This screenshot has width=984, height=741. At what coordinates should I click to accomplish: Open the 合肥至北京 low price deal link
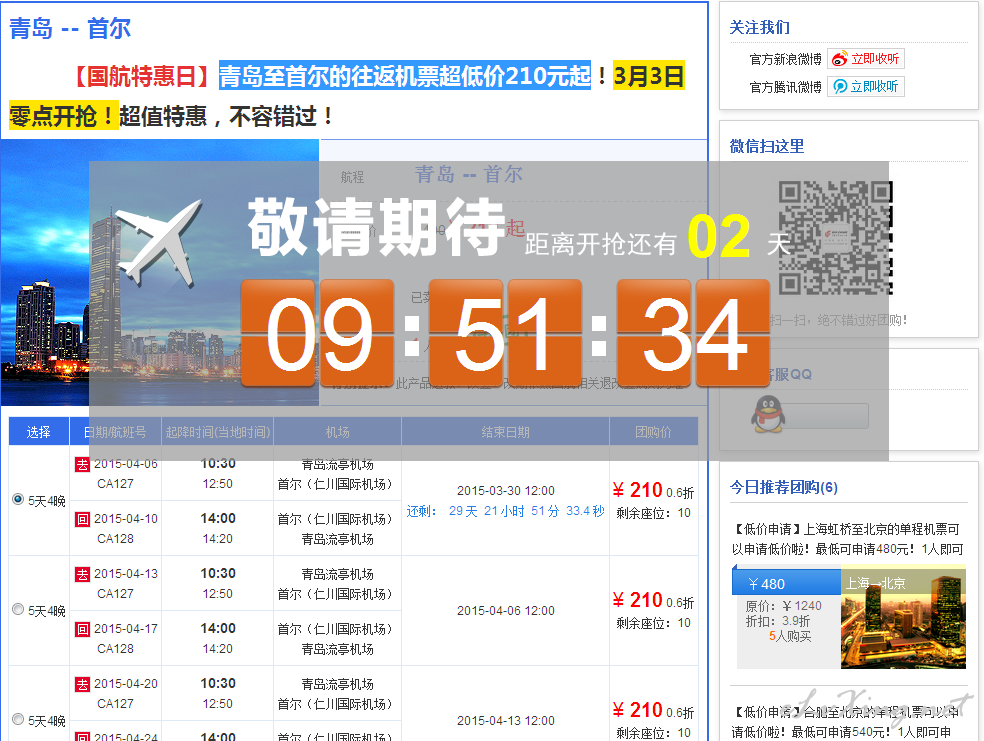[x=845, y=722]
